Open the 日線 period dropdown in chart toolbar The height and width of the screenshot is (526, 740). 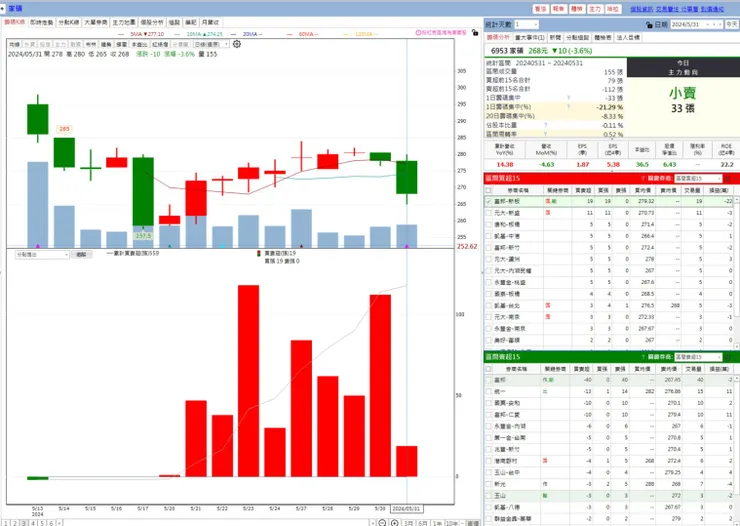click(211, 44)
